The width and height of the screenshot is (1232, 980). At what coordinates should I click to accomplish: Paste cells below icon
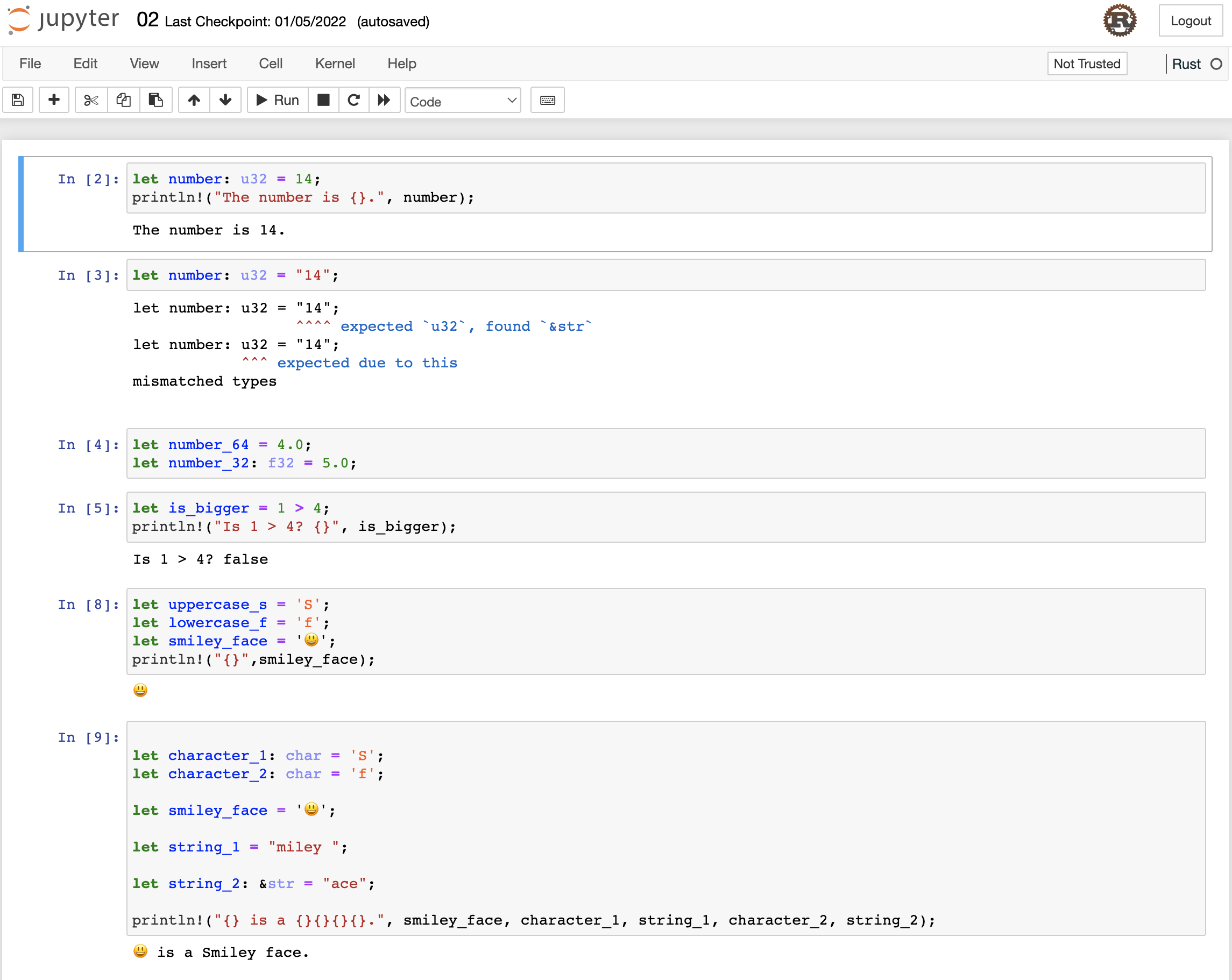click(155, 100)
